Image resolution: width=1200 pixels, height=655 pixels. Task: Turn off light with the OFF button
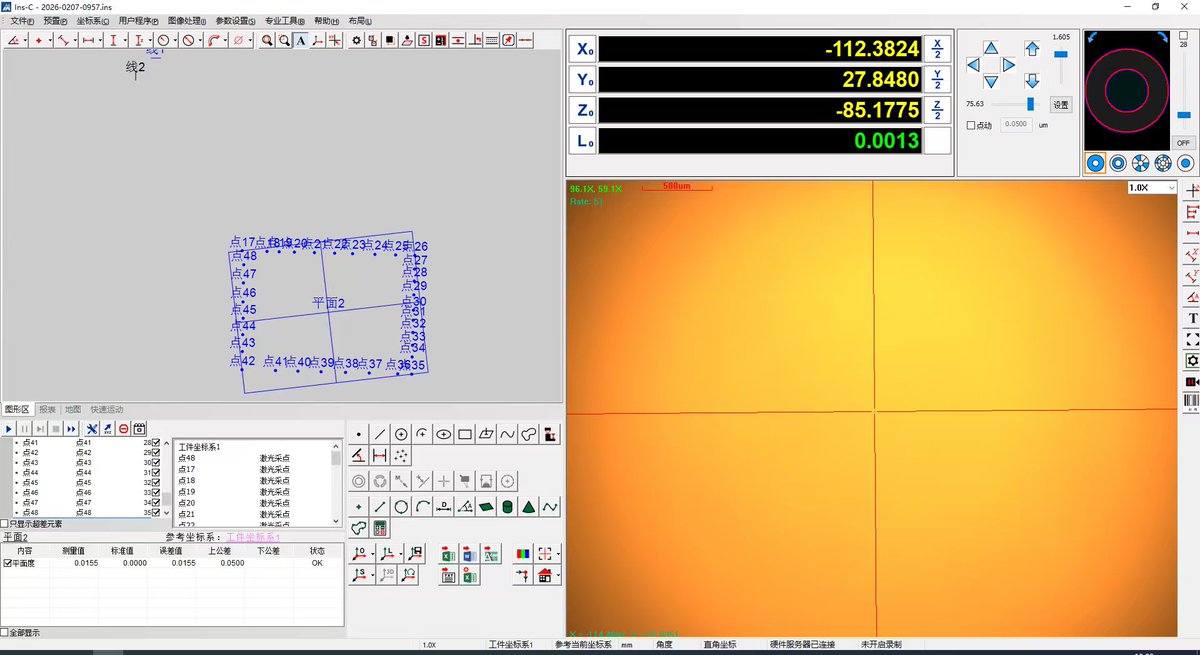[x=1184, y=143]
